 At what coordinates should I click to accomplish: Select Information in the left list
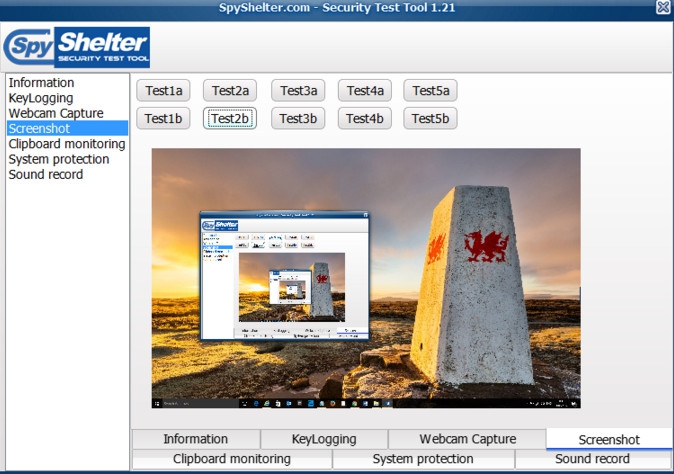67,83
